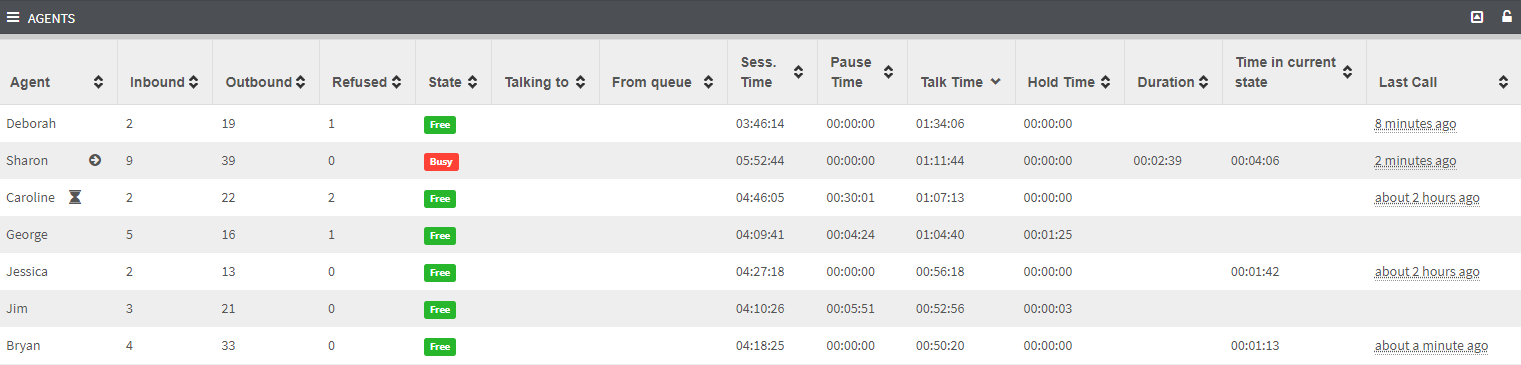Click the arrow icon beside Sharon
The image size is (1521, 365).
(95, 160)
